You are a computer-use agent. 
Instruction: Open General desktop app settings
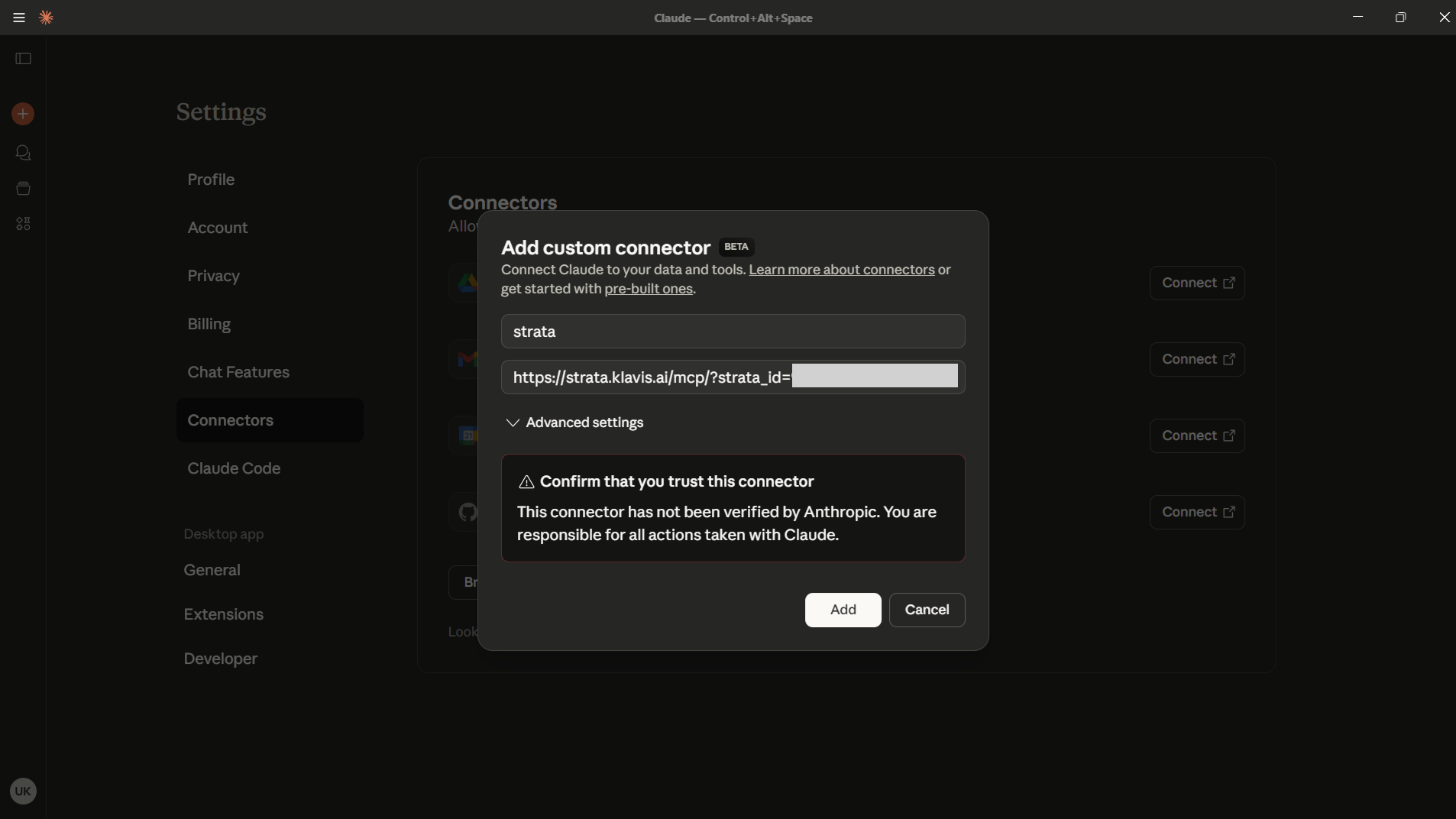[x=212, y=570]
